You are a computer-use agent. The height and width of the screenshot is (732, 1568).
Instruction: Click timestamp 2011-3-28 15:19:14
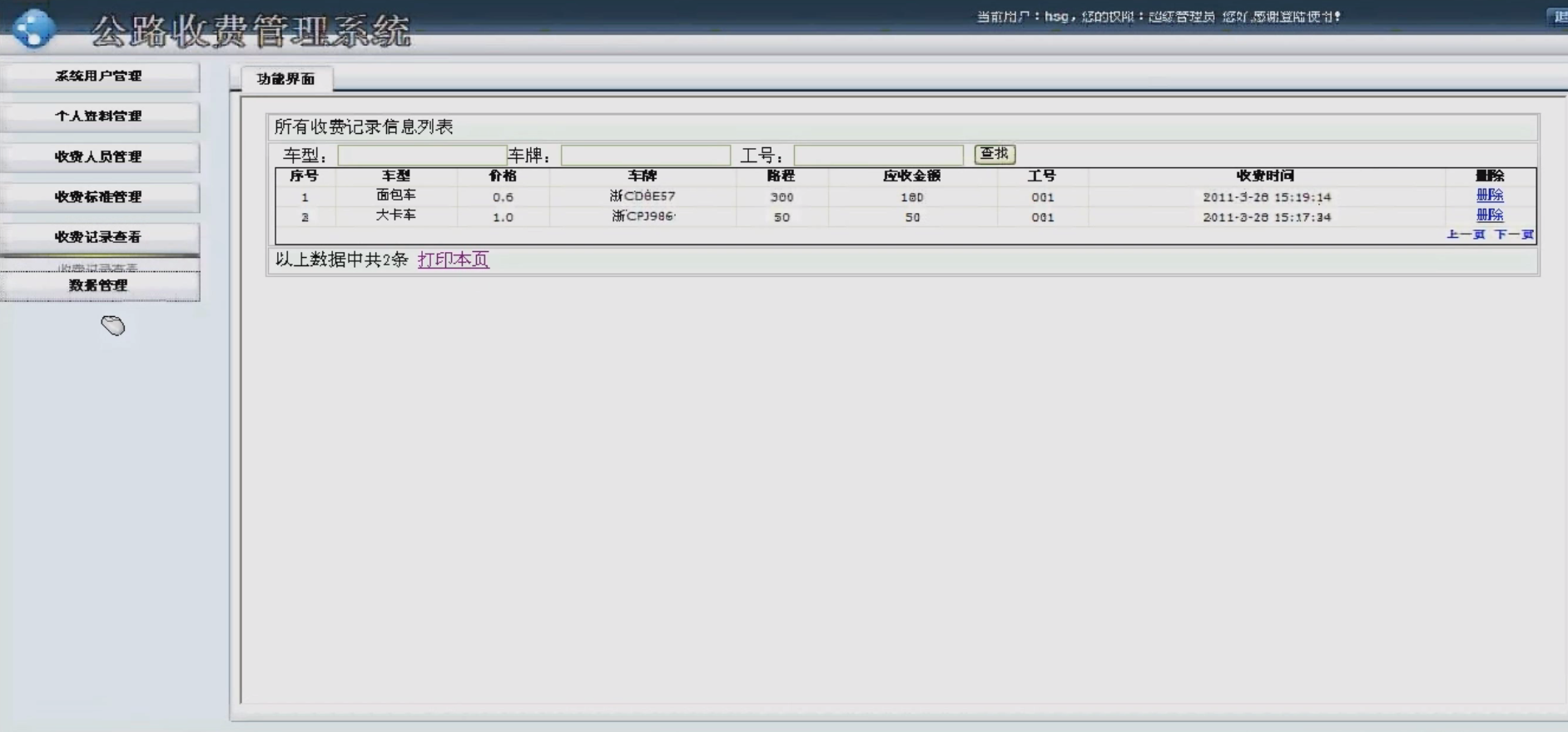(1267, 197)
